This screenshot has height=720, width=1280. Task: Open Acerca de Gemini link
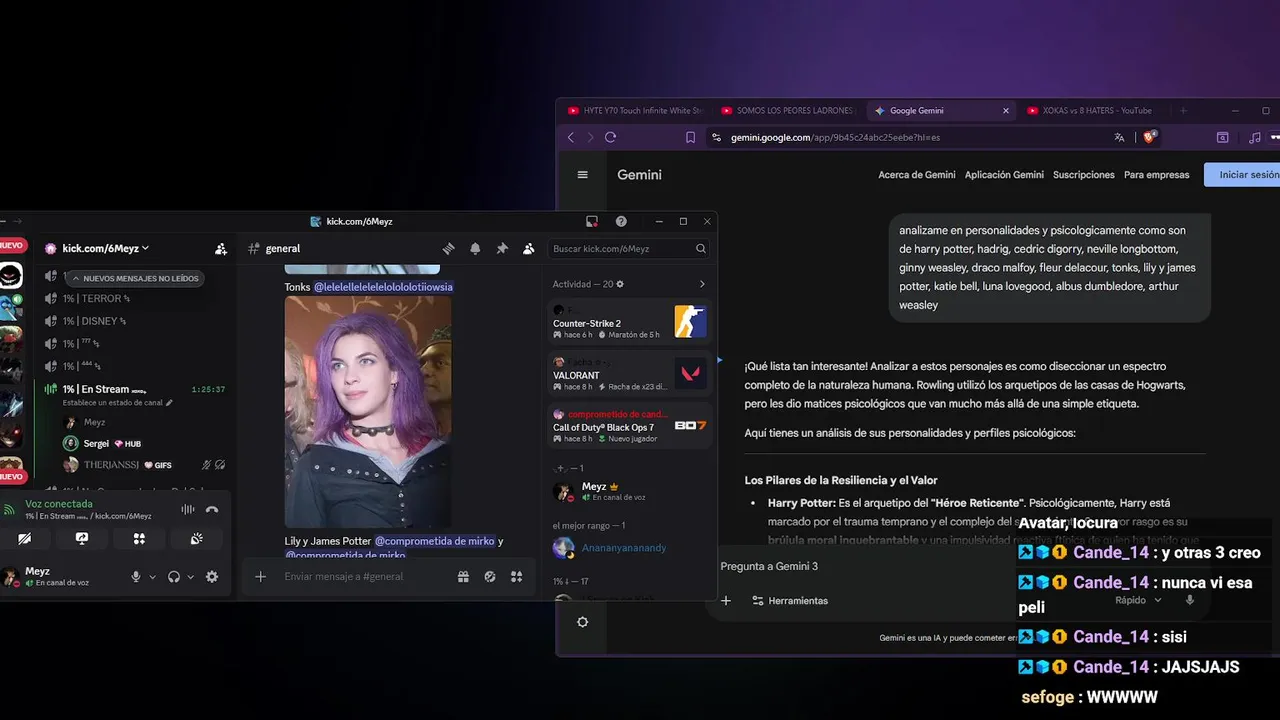pyautogui.click(x=917, y=175)
